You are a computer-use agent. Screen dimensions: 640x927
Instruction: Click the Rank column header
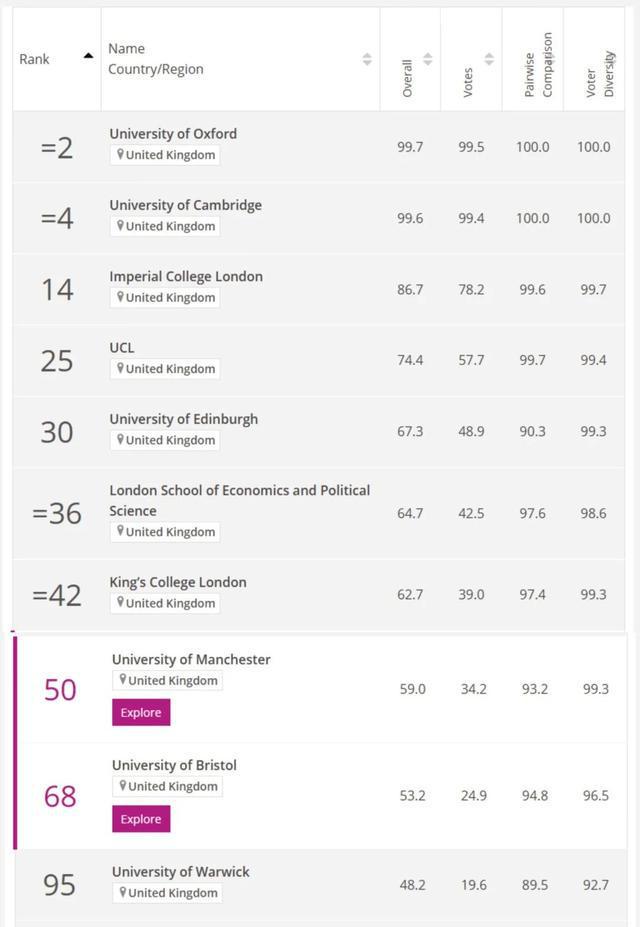pos(34,59)
